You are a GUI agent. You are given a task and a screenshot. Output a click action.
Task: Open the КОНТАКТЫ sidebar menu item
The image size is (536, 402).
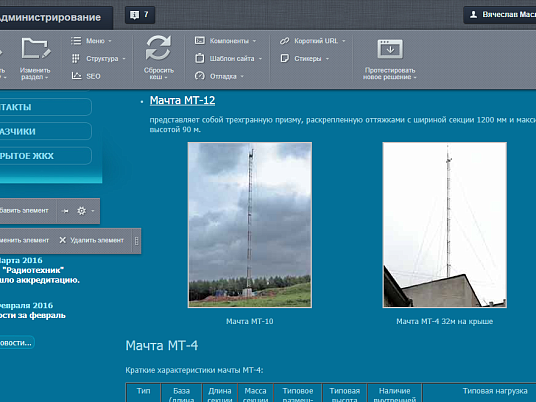click(x=45, y=107)
